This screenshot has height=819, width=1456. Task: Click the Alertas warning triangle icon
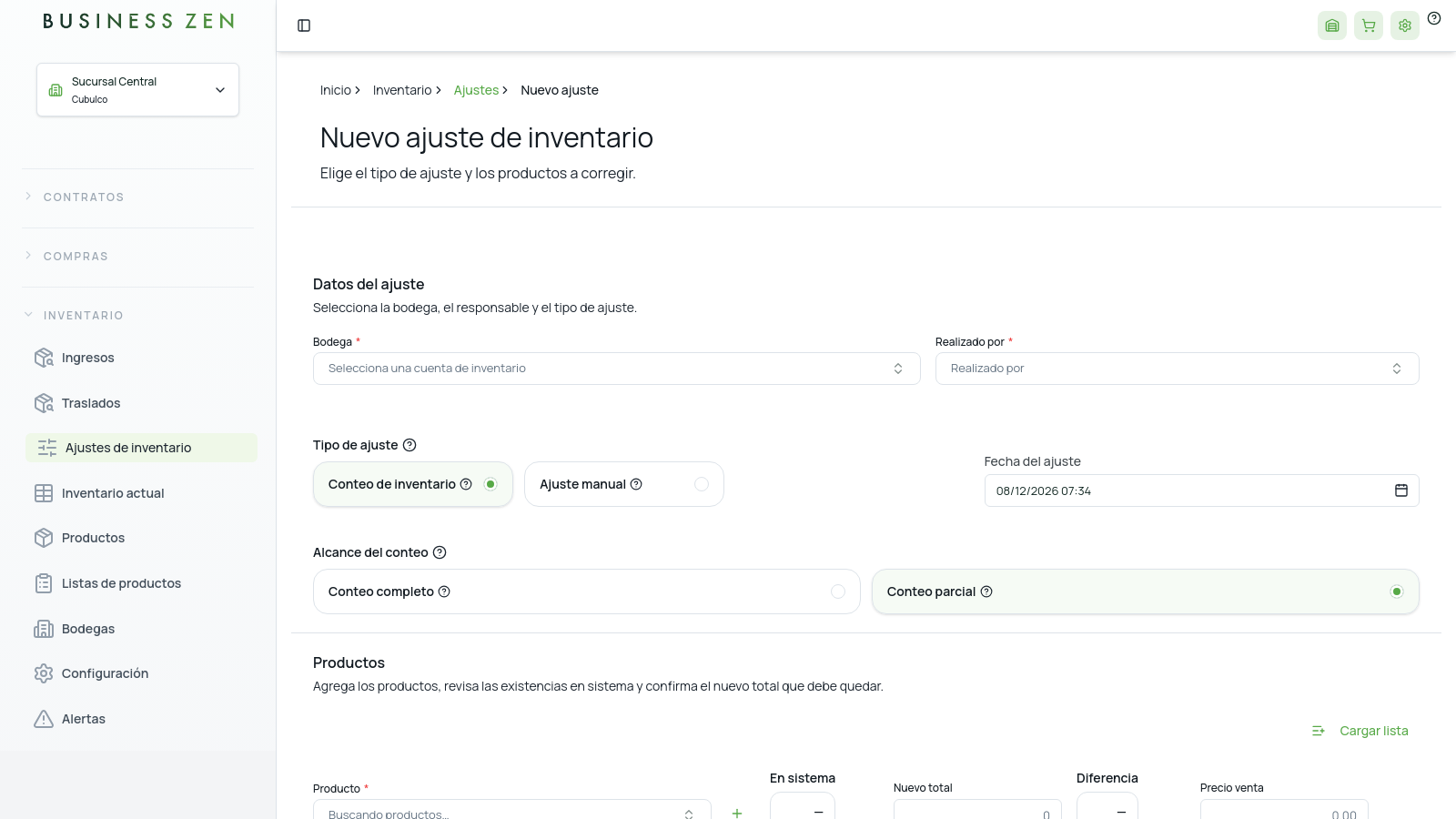pos(44,719)
